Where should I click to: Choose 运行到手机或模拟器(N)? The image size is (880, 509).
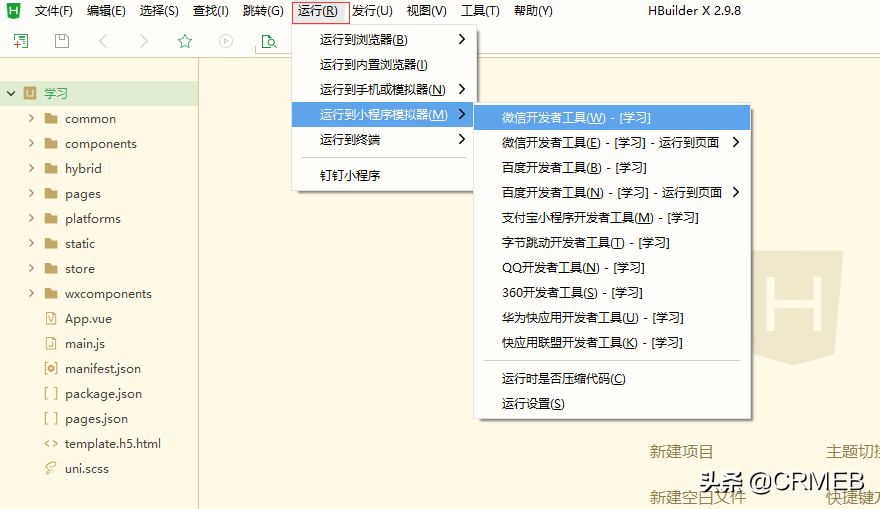(x=384, y=90)
